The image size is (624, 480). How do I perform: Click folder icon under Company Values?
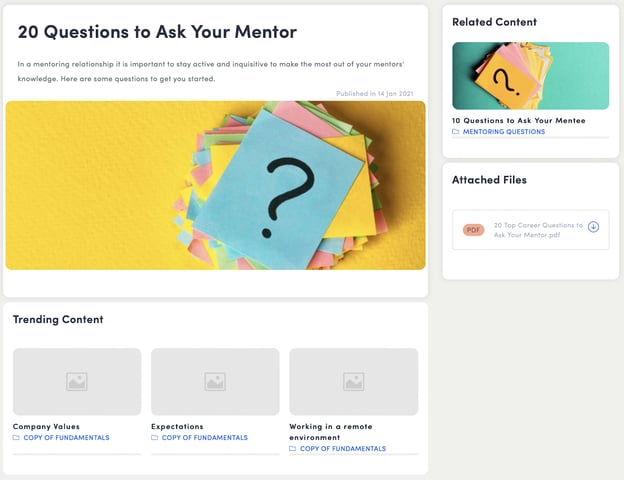[16, 437]
